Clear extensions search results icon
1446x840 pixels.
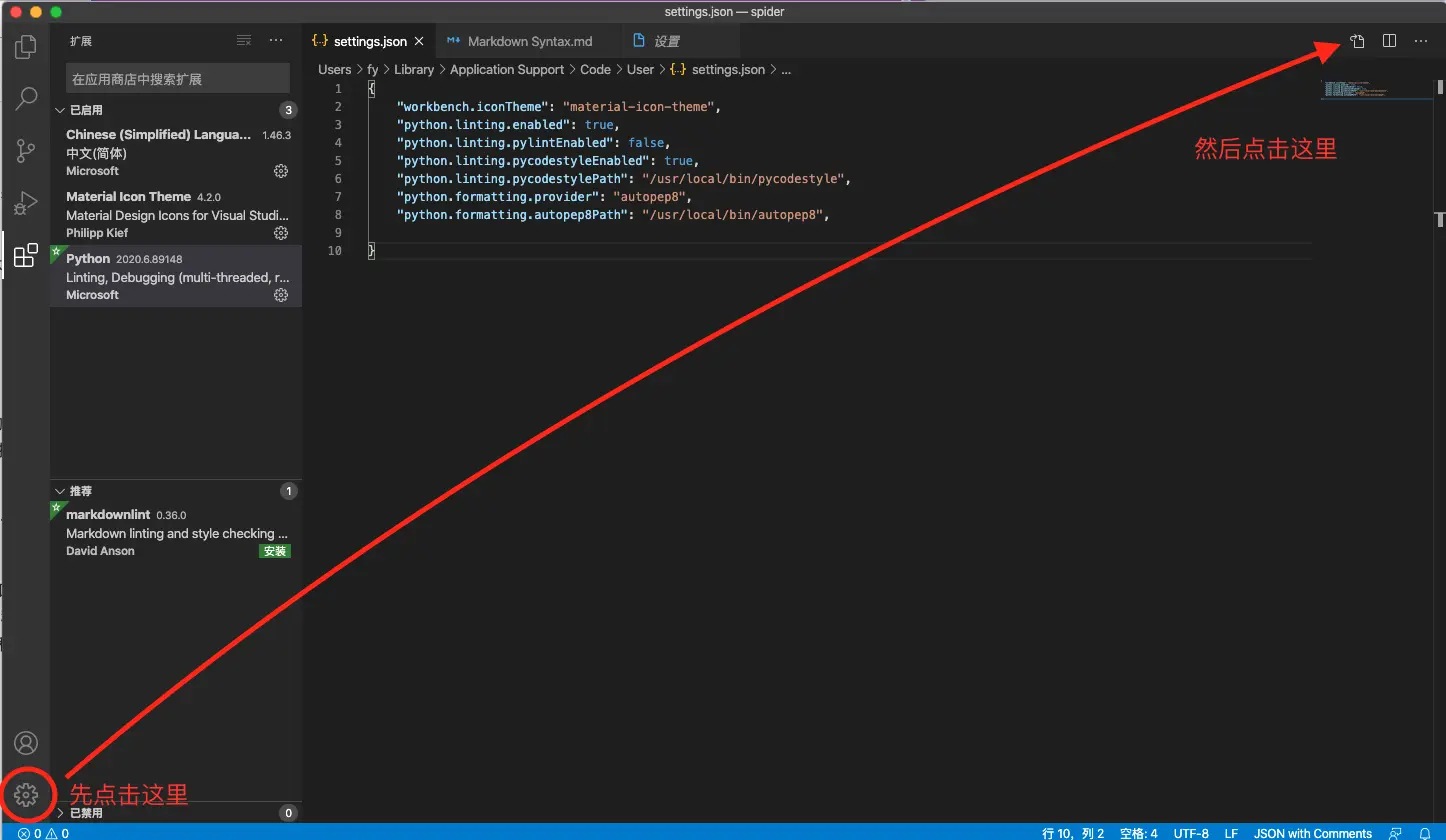(244, 41)
